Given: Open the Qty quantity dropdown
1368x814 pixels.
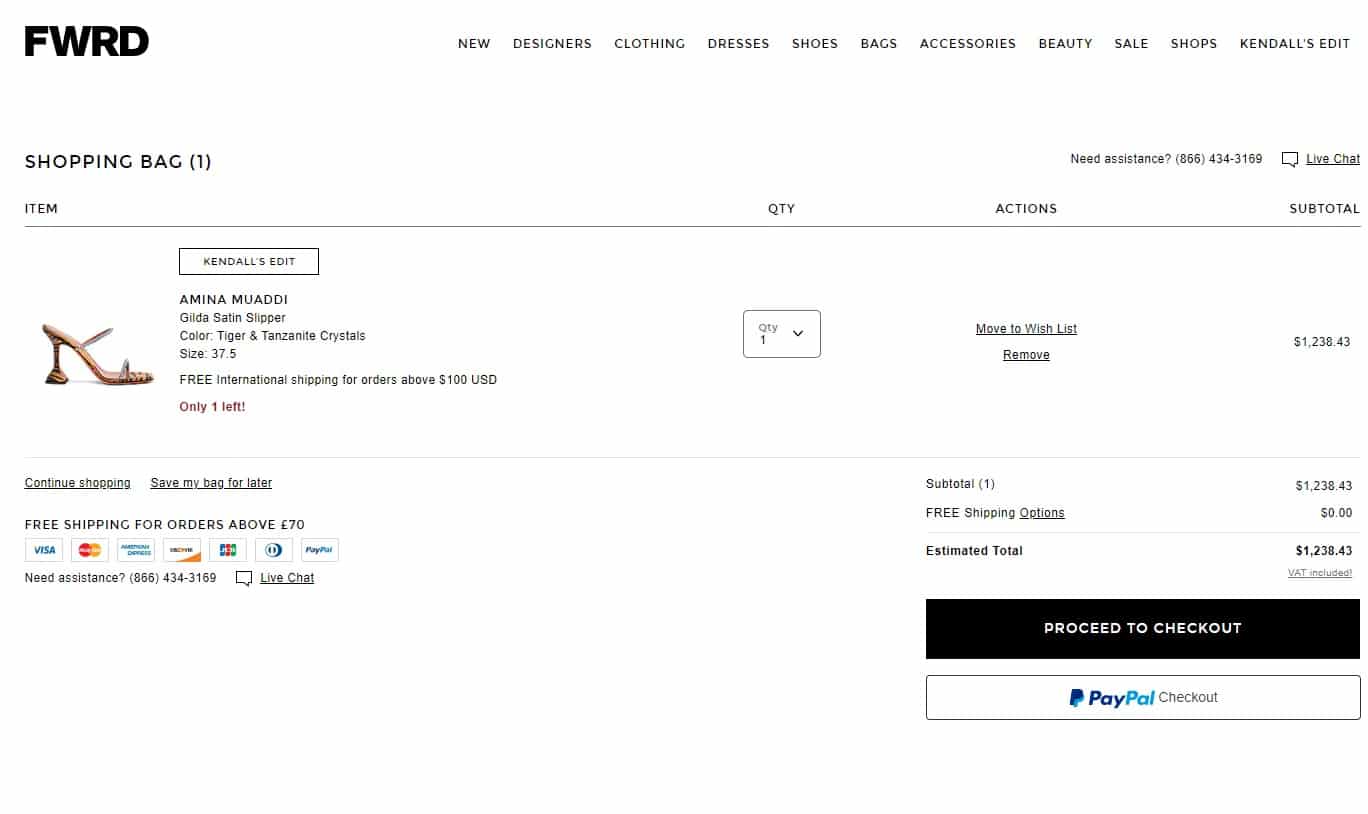Looking at the screenshot, I should [781, 333].
